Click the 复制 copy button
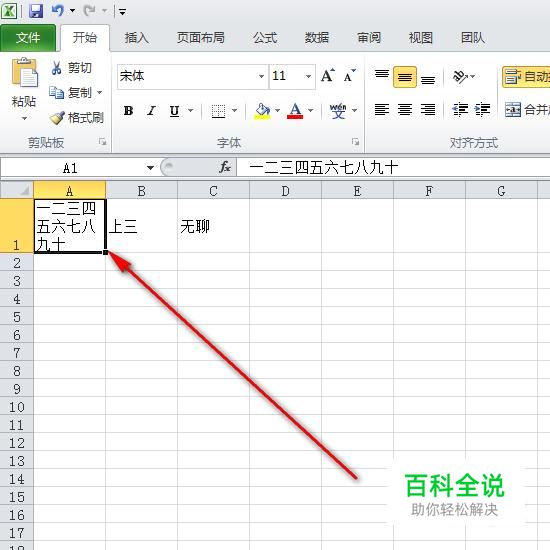 pos(71,93)
